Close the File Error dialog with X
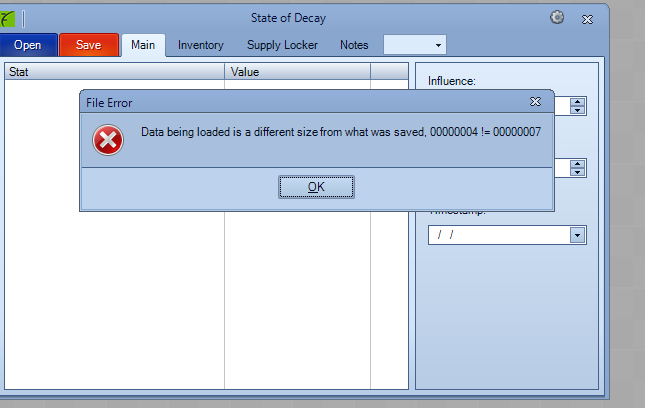 click(x=535, y=102)
